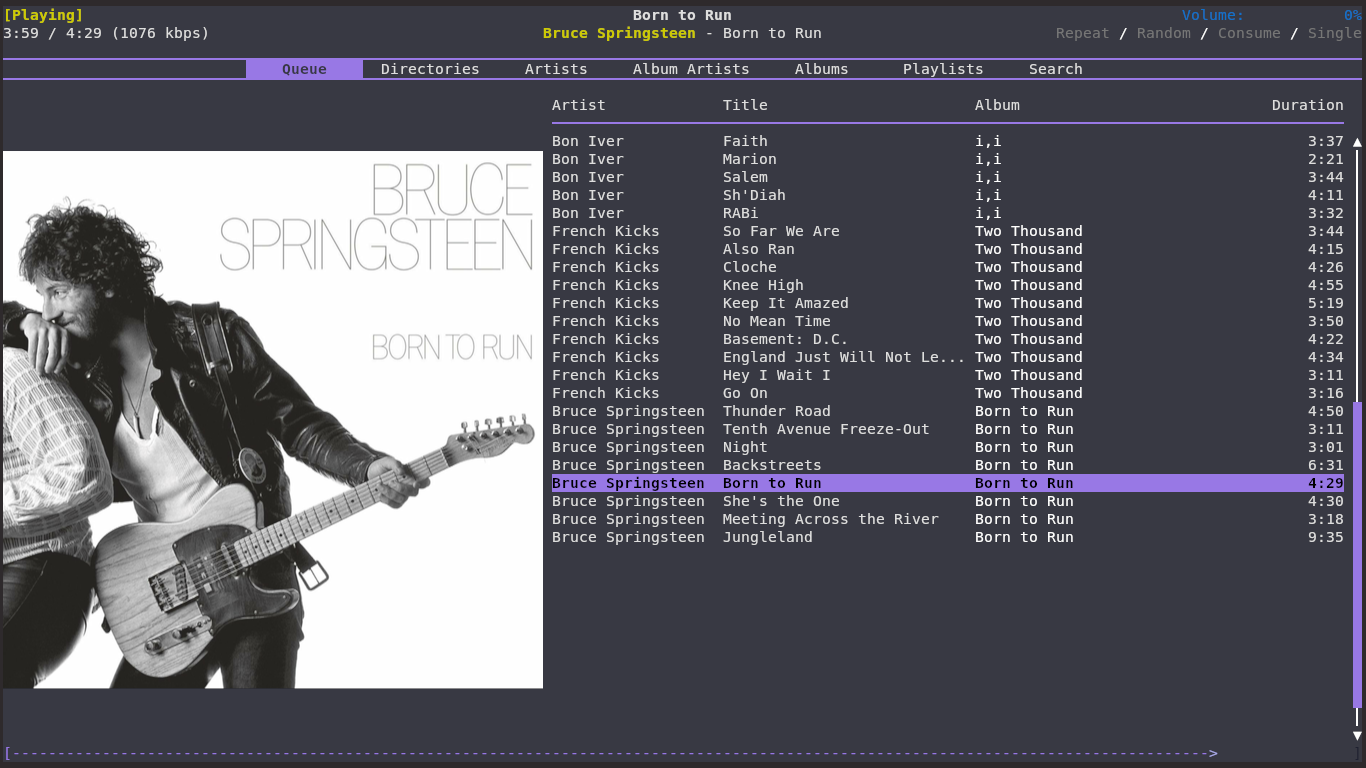Select England Just Will Not Le... row
Screen dimensions: 1366x768
[x=948, y=357]
